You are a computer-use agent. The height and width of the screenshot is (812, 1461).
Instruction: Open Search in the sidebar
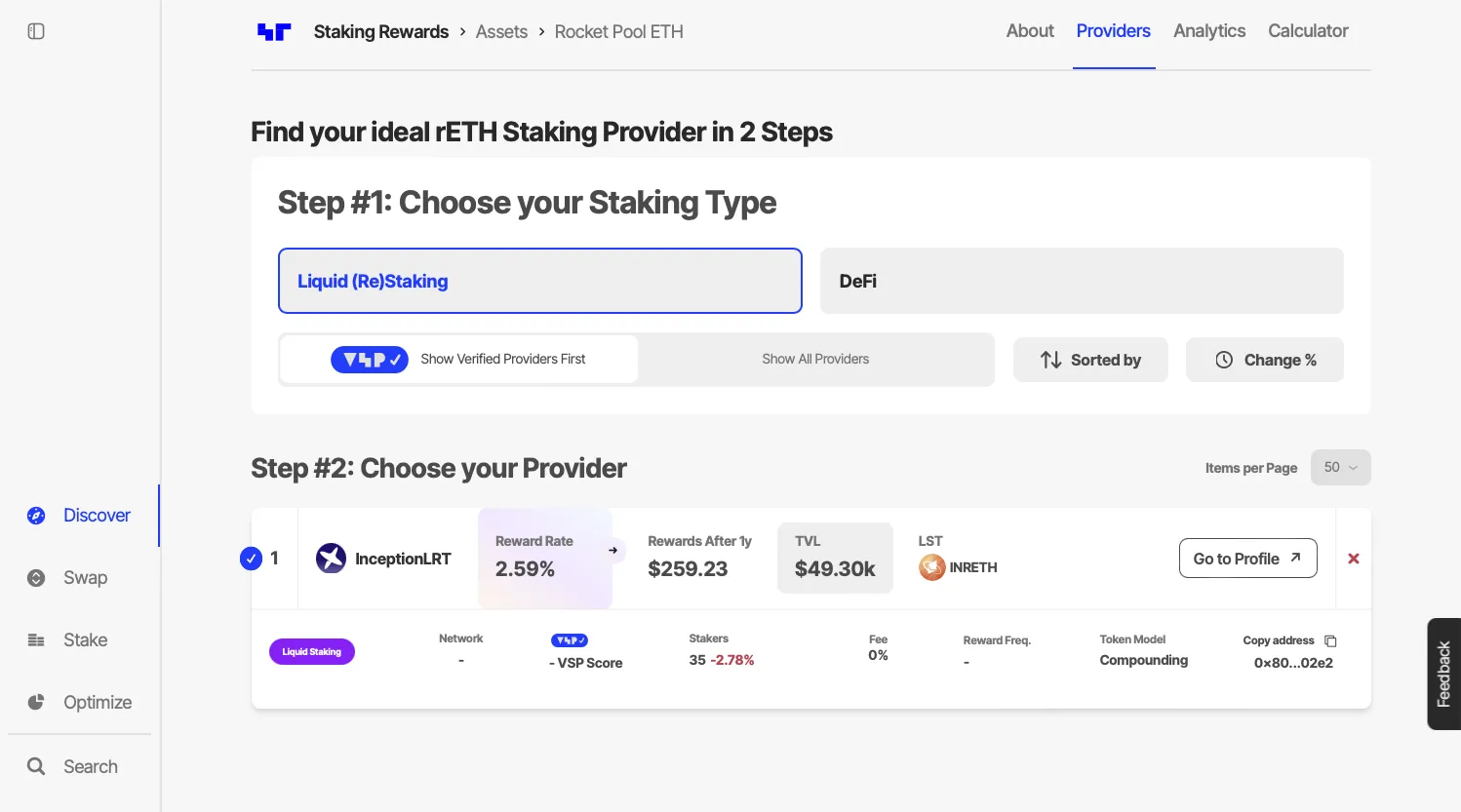80,767
